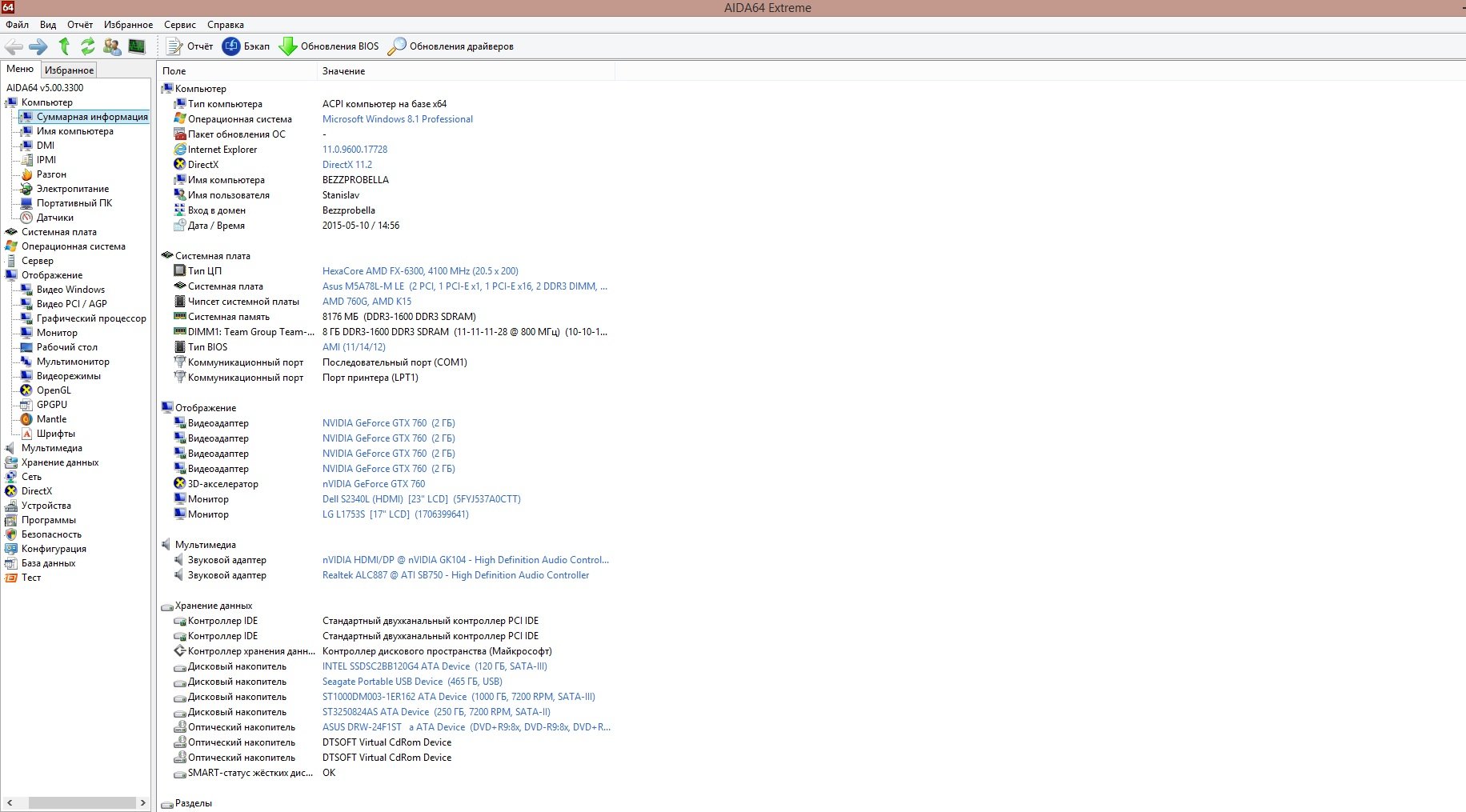Select Портативный ПК tree item
This screenshot has height=812, width=1466.
74,203
